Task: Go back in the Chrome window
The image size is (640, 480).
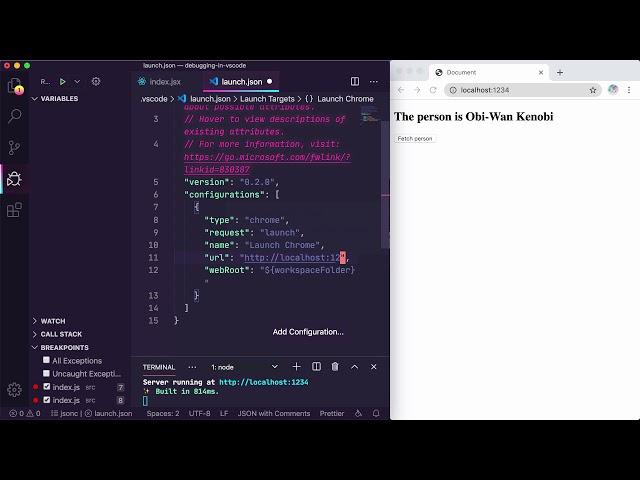Action: tap(401, 90)
